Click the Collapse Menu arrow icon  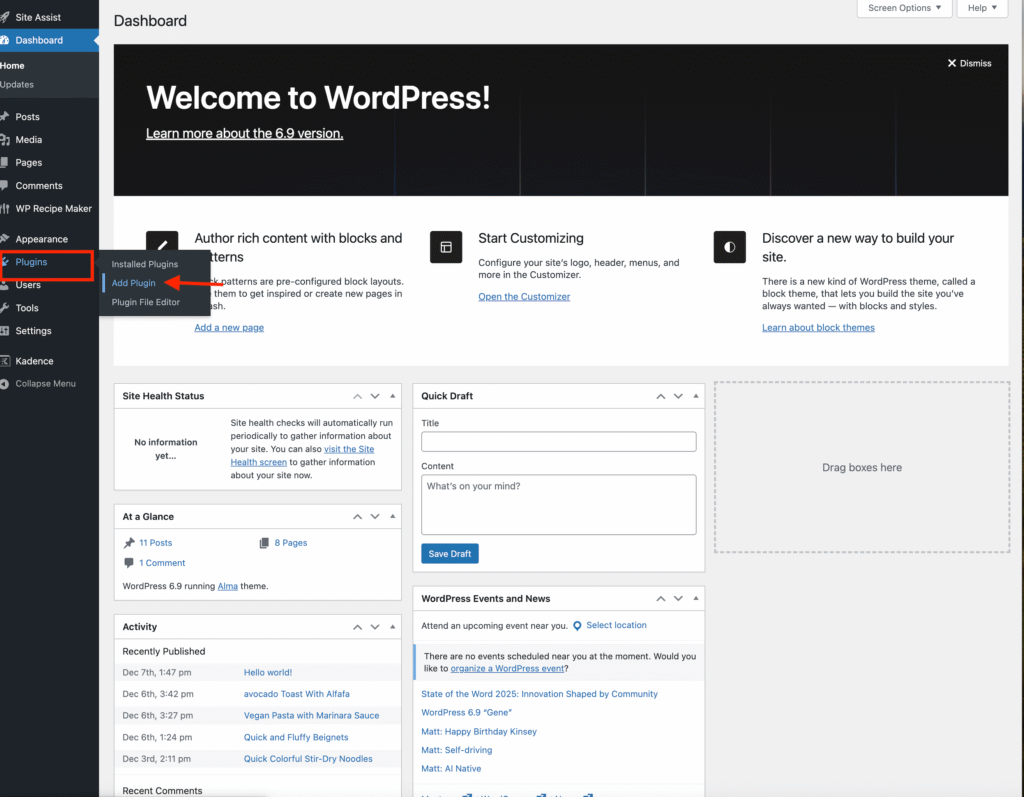pyautogui.click(x=5, y=384)
